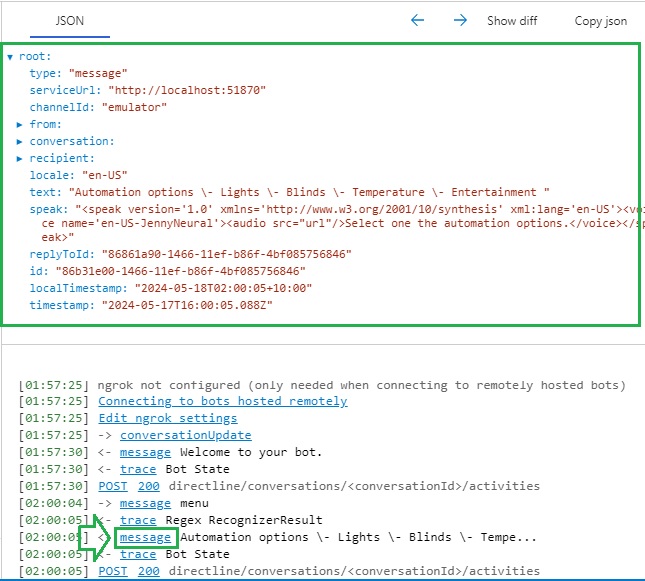The width and height of the screenshot is (645, 581).
Task: Open the first Bot State trace link
Action: 138,469
